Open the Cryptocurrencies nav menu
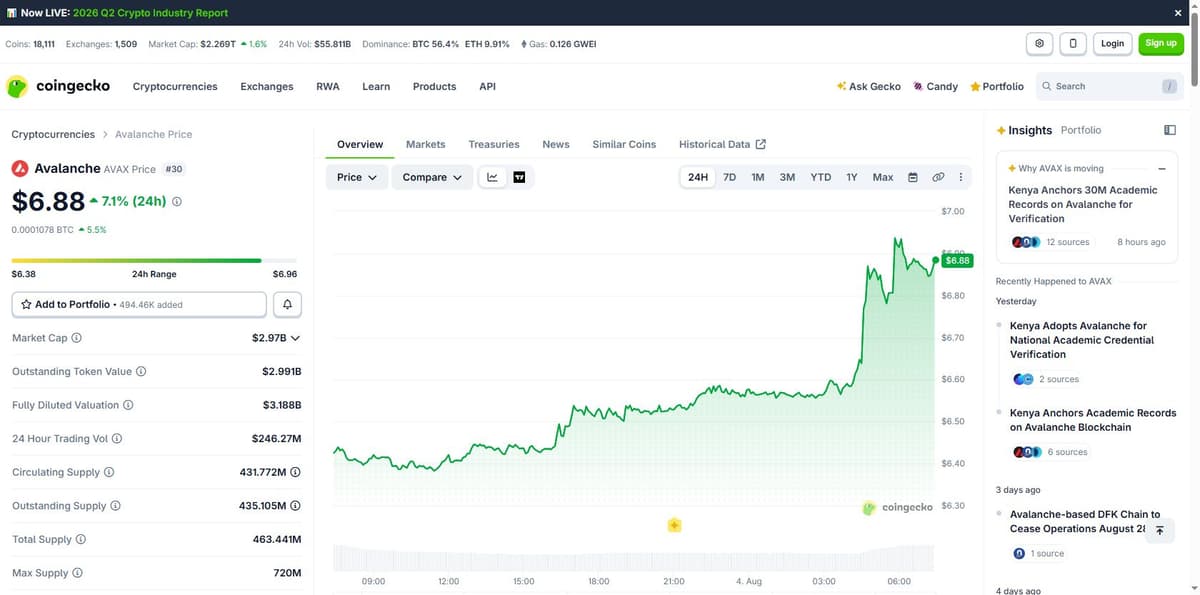1200x595 pixels. pos(175,86)
